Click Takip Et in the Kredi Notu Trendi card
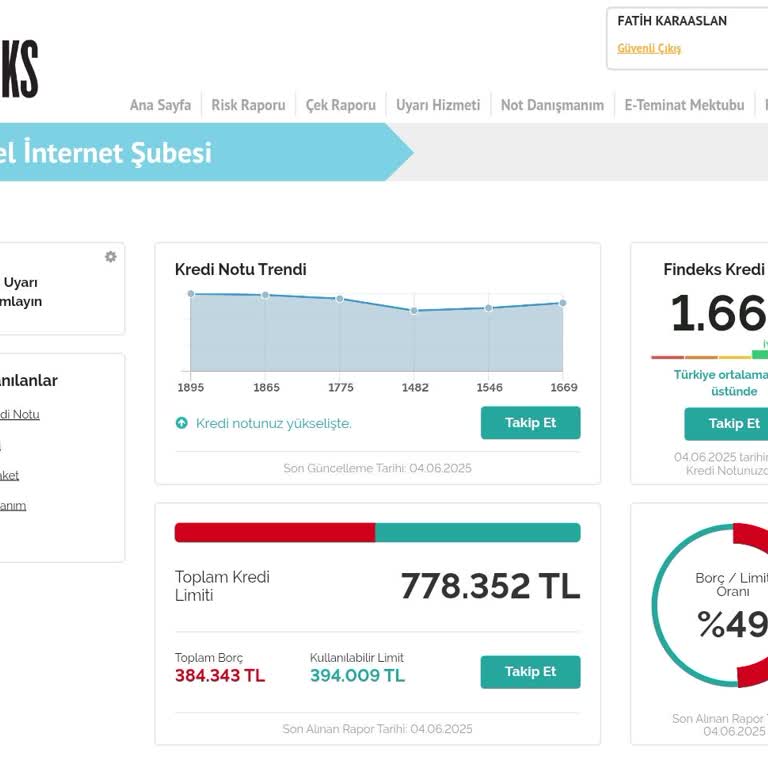The image size is (768, 768). (530, 423)
